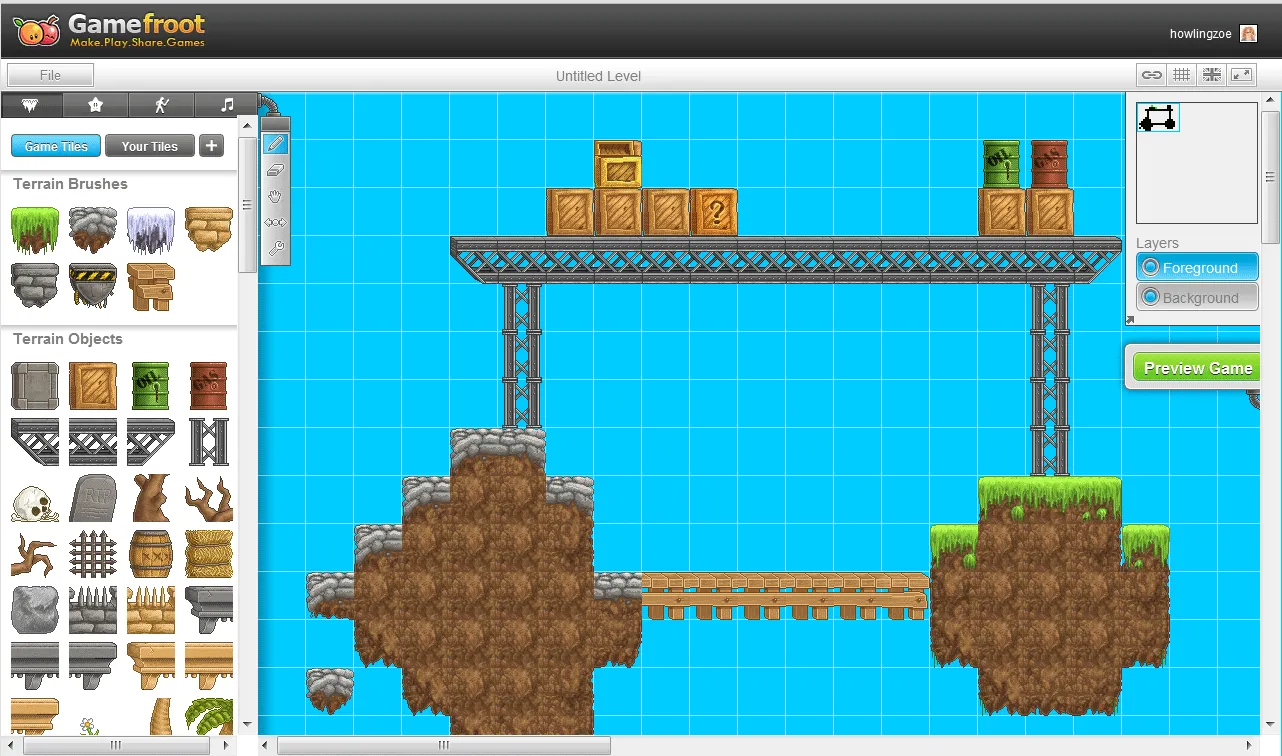Collapse layers panel using corner arrow
Image resolution: width=1282 pixels, height=756 pixels.
coord(1130,321)
